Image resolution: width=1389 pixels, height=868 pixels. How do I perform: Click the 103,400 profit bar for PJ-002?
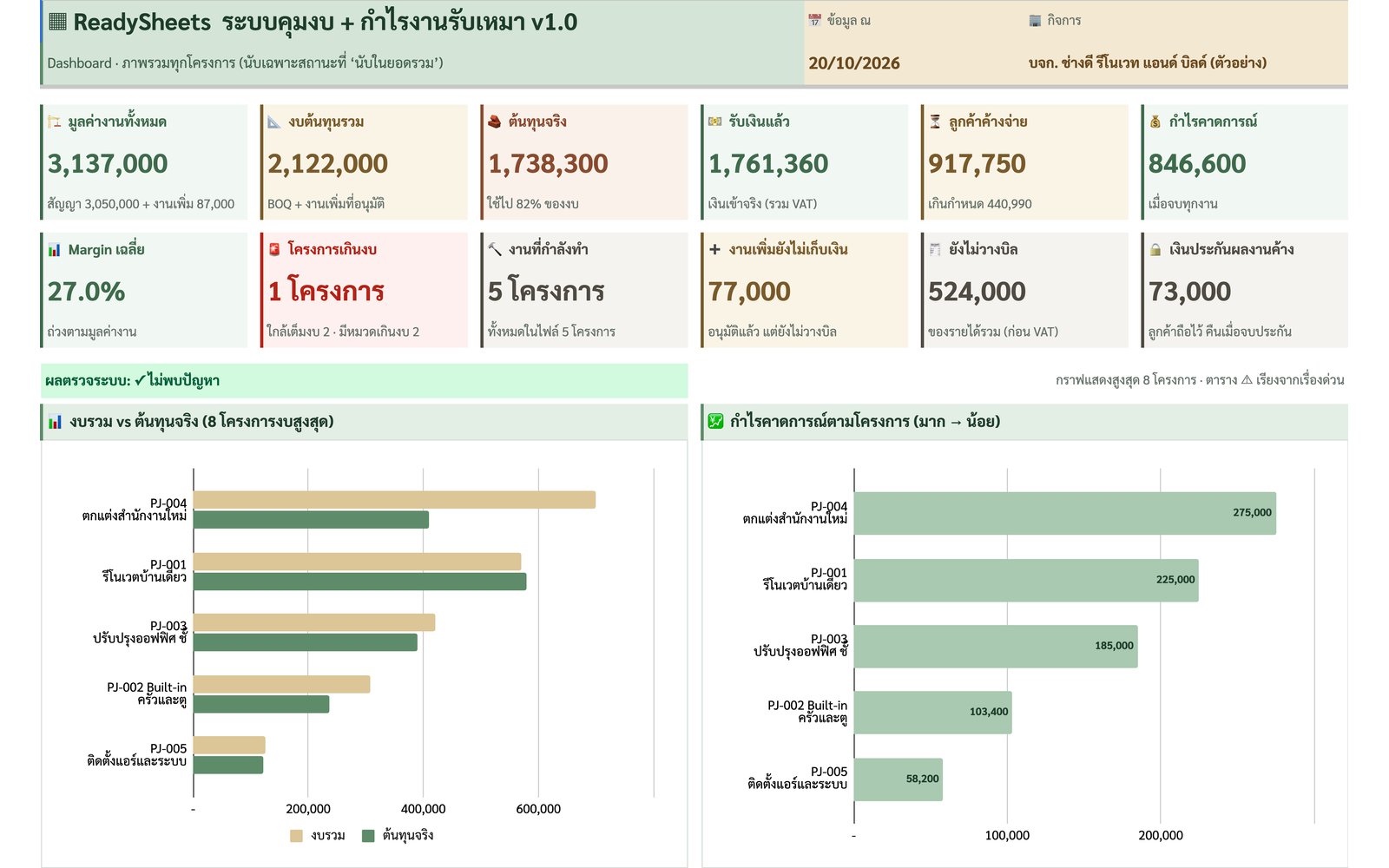933,713
